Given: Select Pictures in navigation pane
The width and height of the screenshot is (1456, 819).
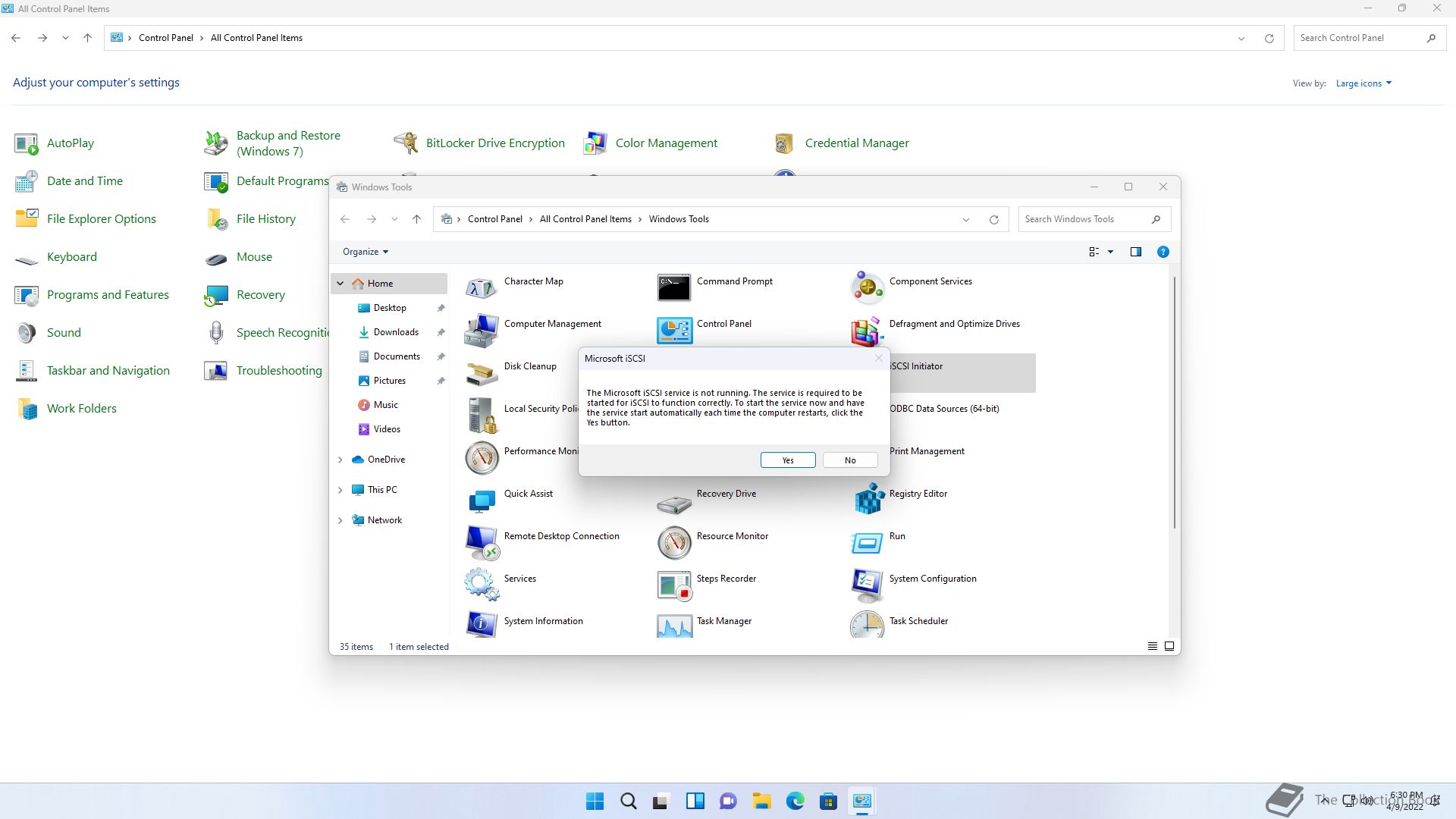Looking at the screenshot, I should 389,381.
